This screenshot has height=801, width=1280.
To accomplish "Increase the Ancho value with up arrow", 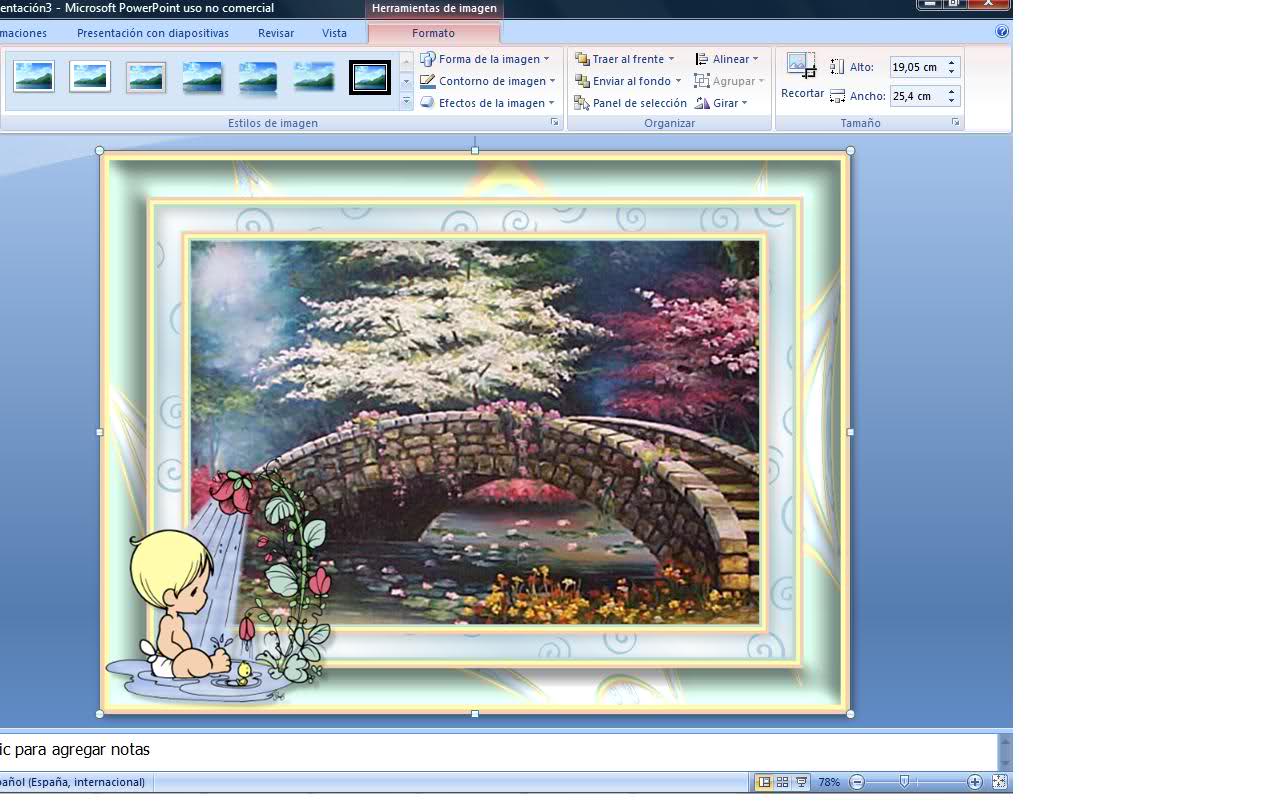I will (x=952, y=92).
